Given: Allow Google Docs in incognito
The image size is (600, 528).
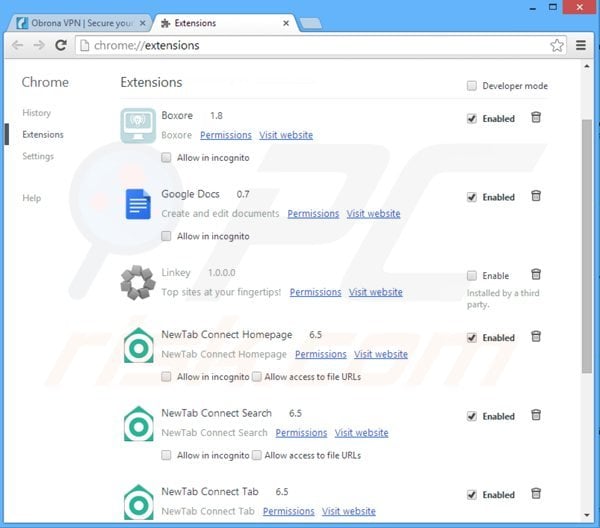Looking at the screenshot, I should coord(166,236).
